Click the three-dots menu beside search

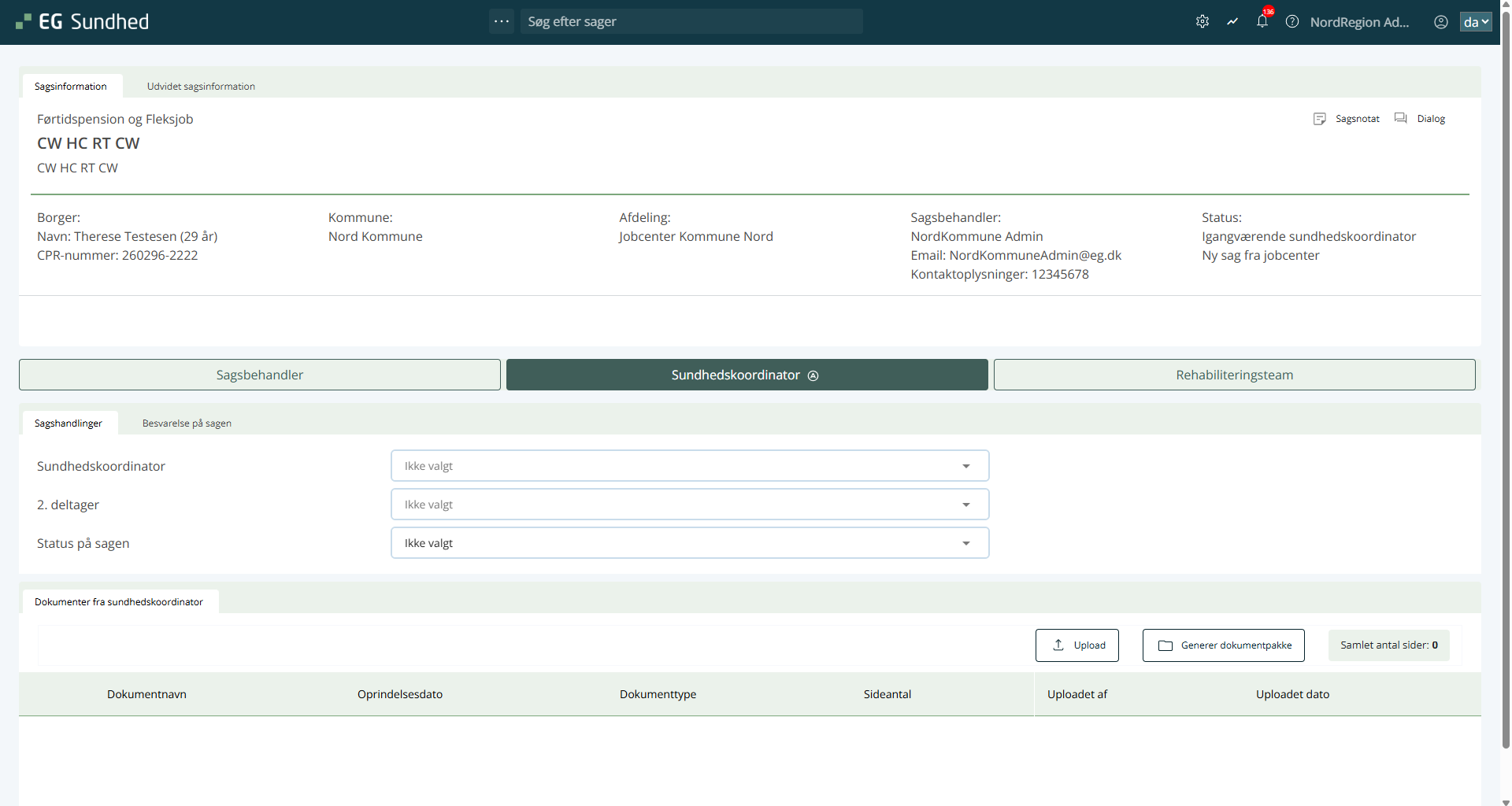[x=502, y=22]
